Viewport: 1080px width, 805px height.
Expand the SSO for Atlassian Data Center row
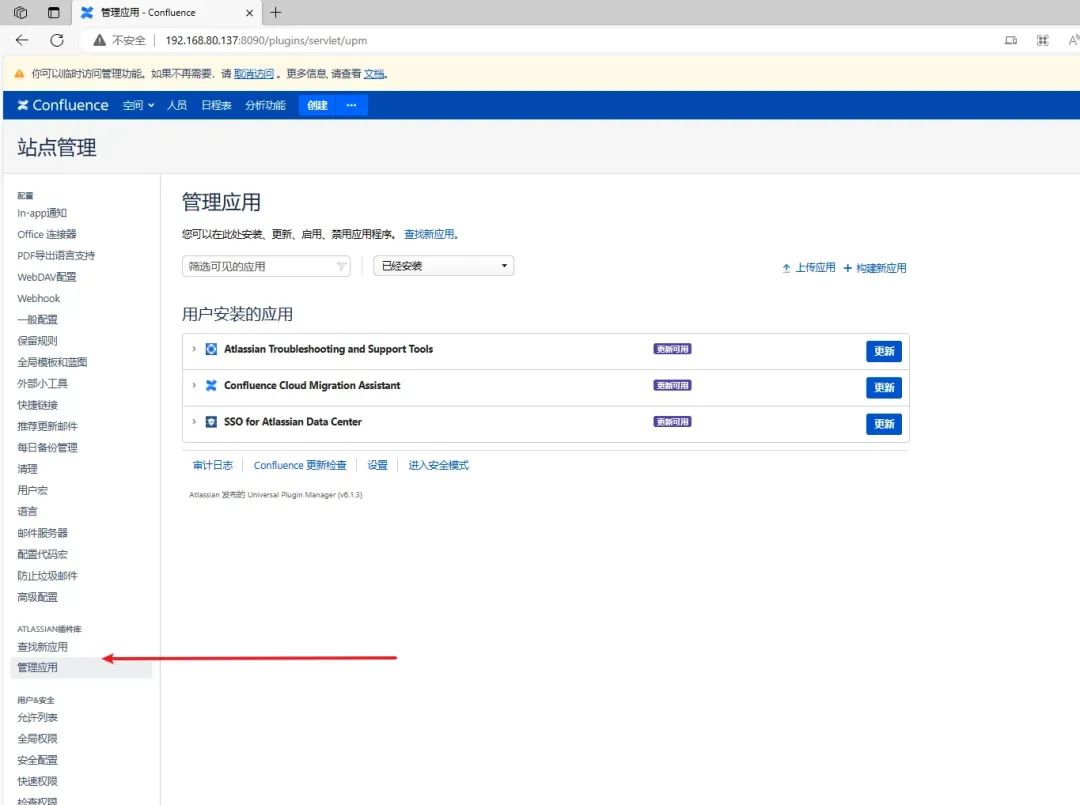[194, 421]
